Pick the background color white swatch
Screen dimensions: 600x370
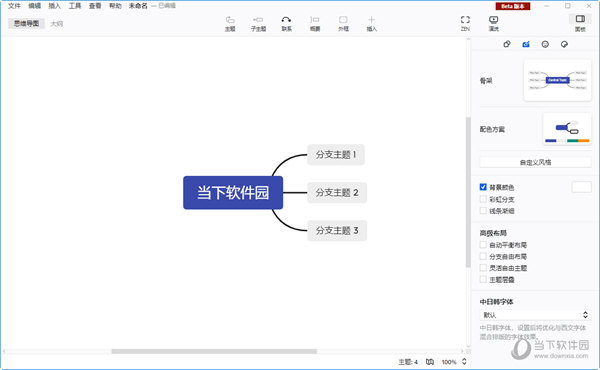(581, 187)
